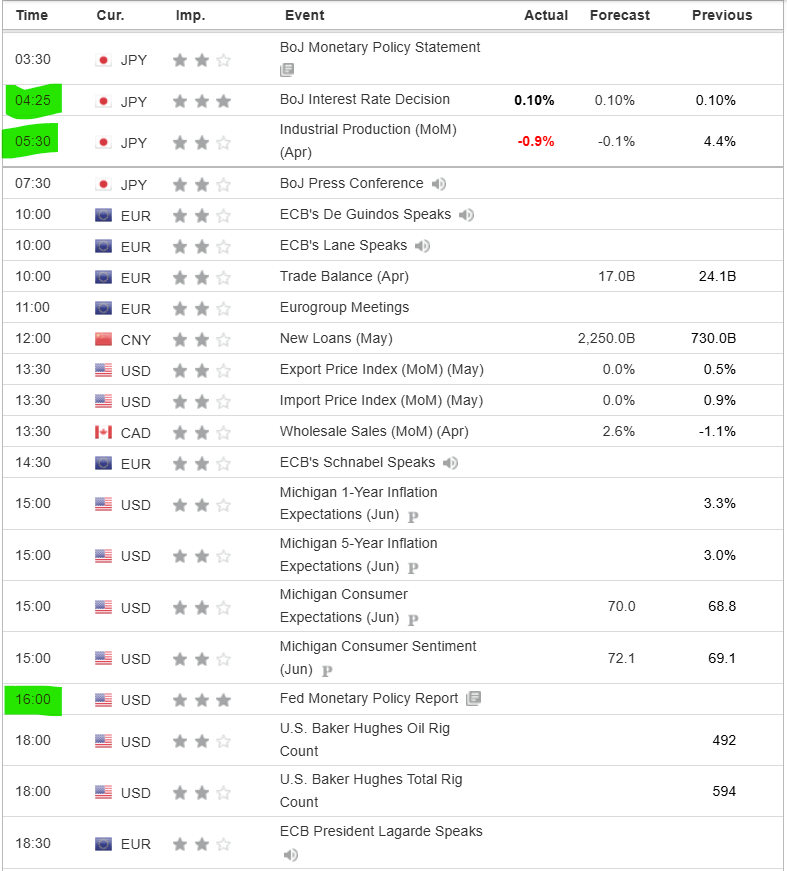
Task: Click the Imp. column header
Action: (x=190, y=15)
